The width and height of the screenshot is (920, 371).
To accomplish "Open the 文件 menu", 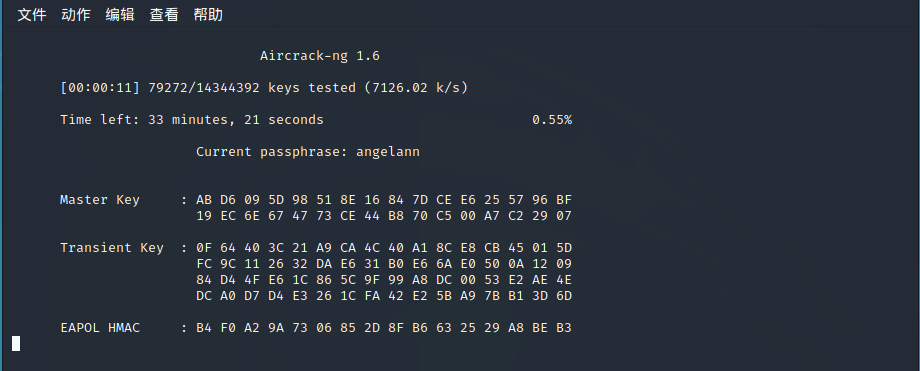I will (x=32, y=15).
